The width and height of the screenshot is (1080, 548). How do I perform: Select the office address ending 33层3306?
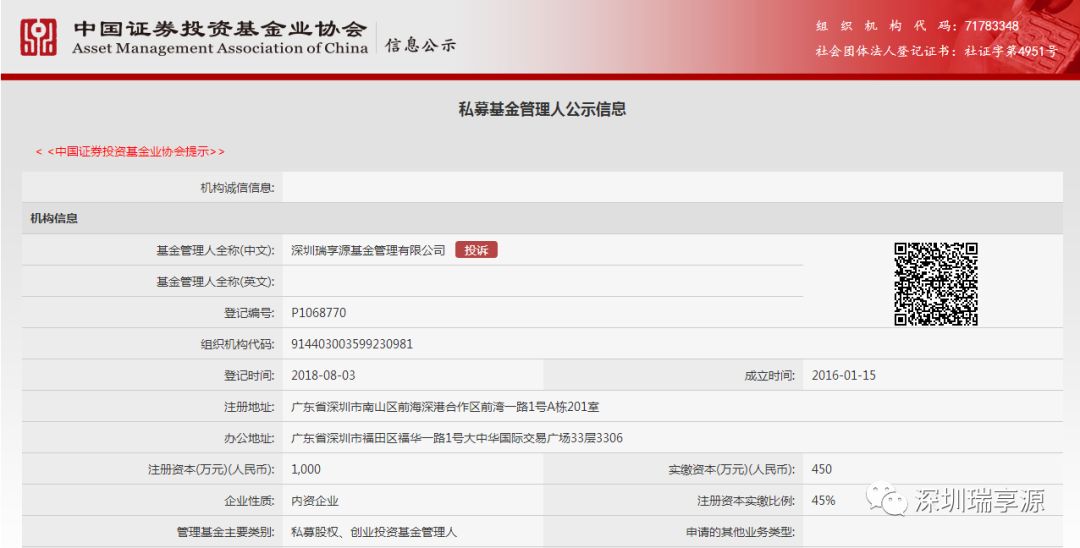[457, 438]
